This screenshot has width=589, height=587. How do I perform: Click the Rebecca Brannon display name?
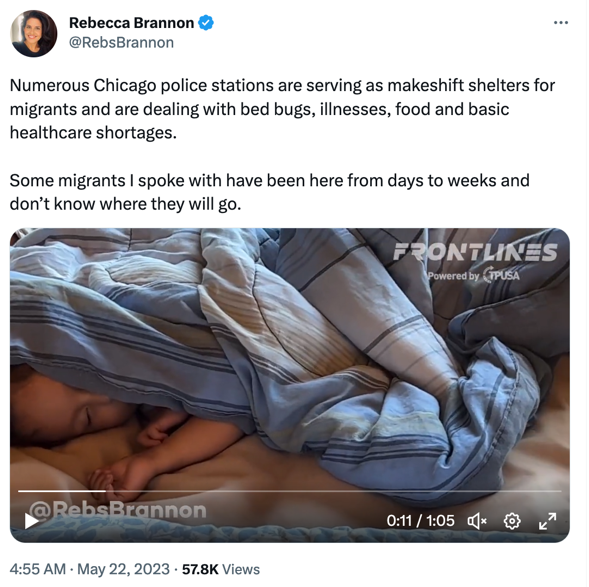[x=131, y=23]
